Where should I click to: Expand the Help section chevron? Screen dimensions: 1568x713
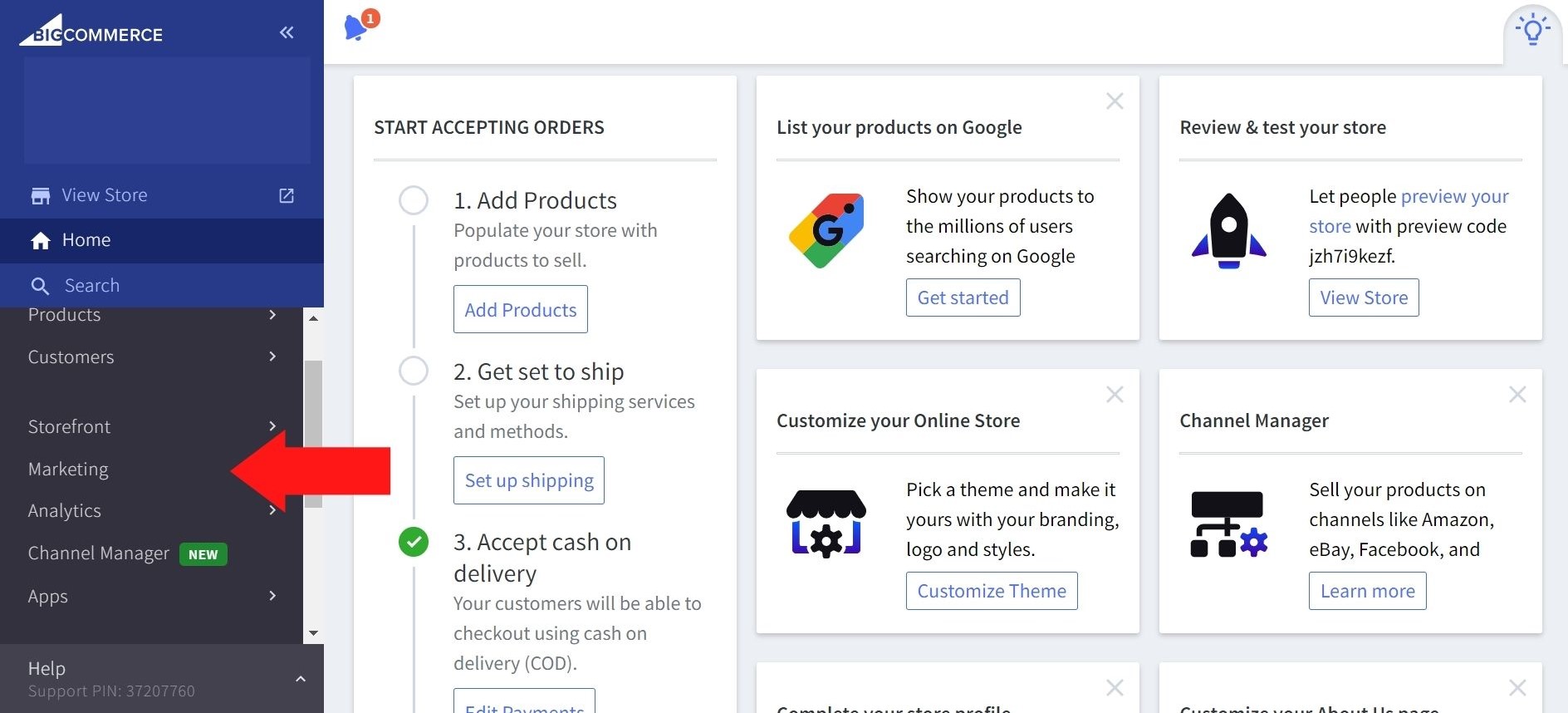coord(301,679)
